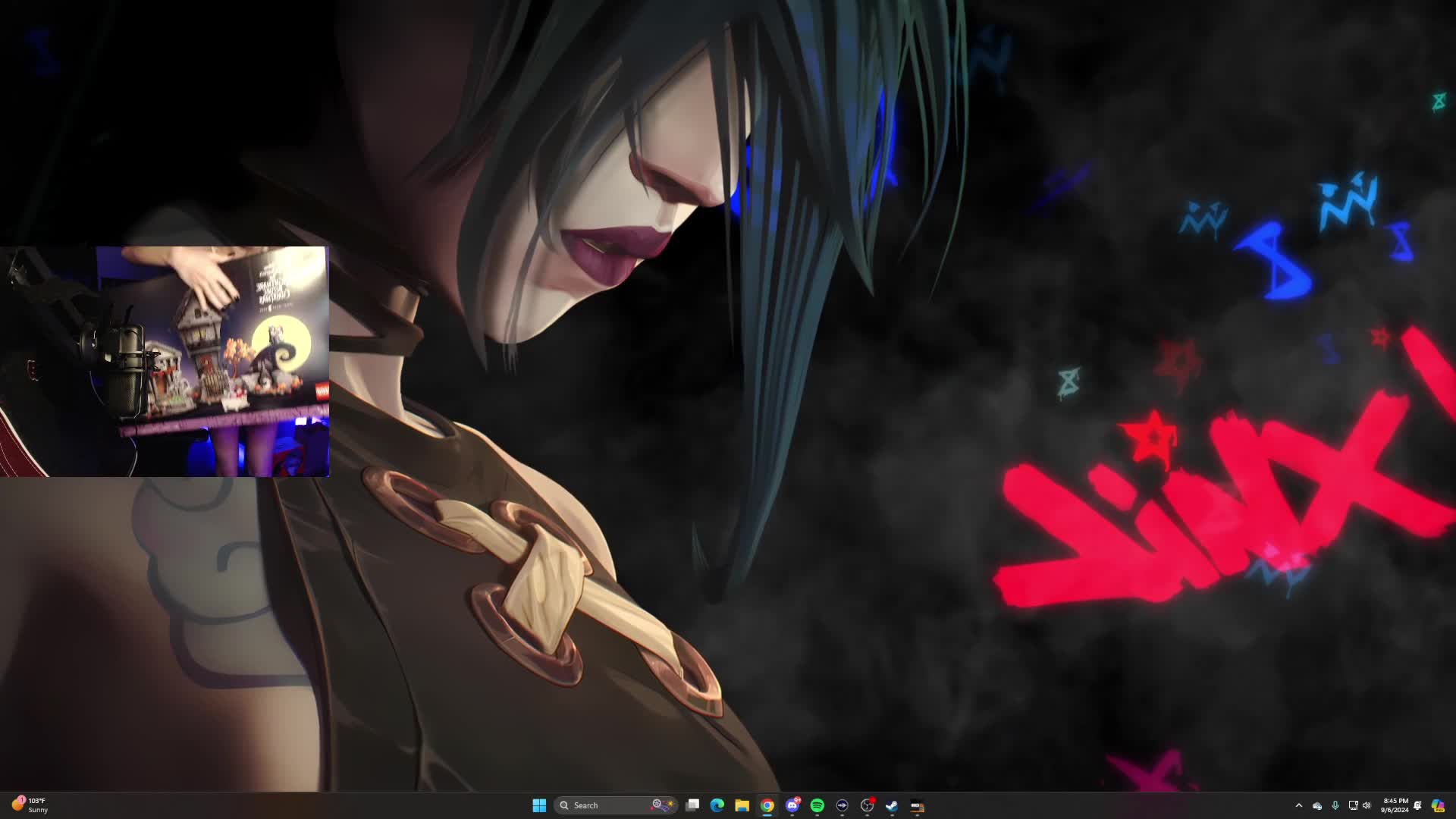Open File Explorer from the taskbar
The width and height of the screenshot is (1456, 819).
coord(742,805)
